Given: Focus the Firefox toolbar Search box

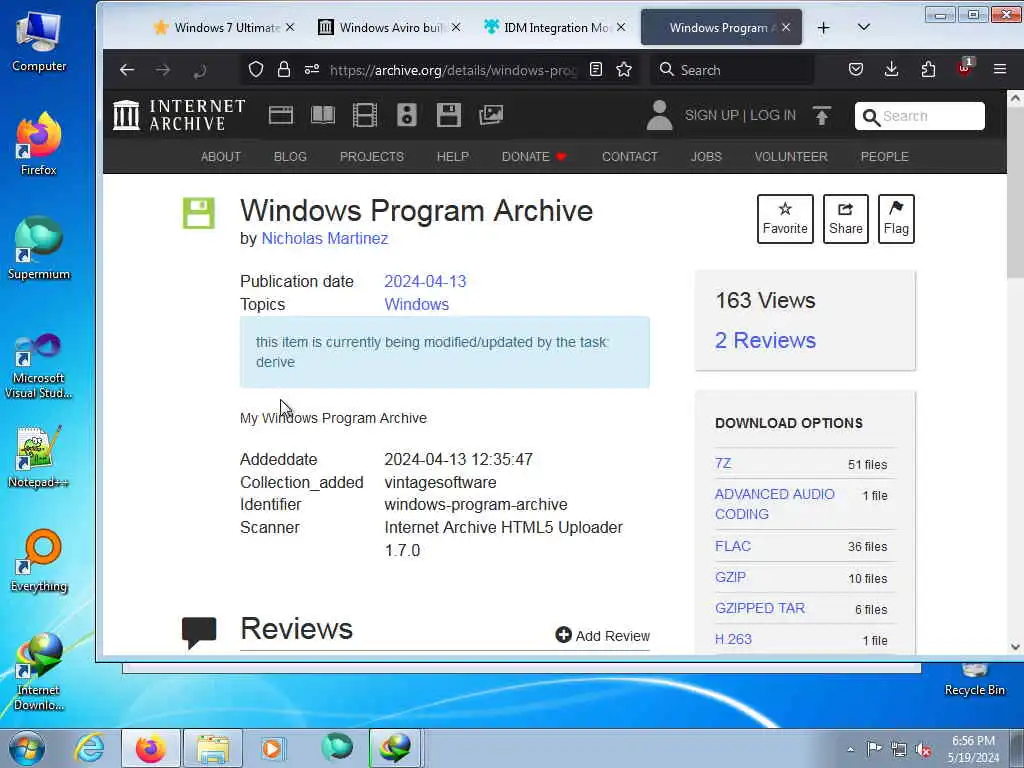Looking at the screenshot, I should [x=731, y=70].
